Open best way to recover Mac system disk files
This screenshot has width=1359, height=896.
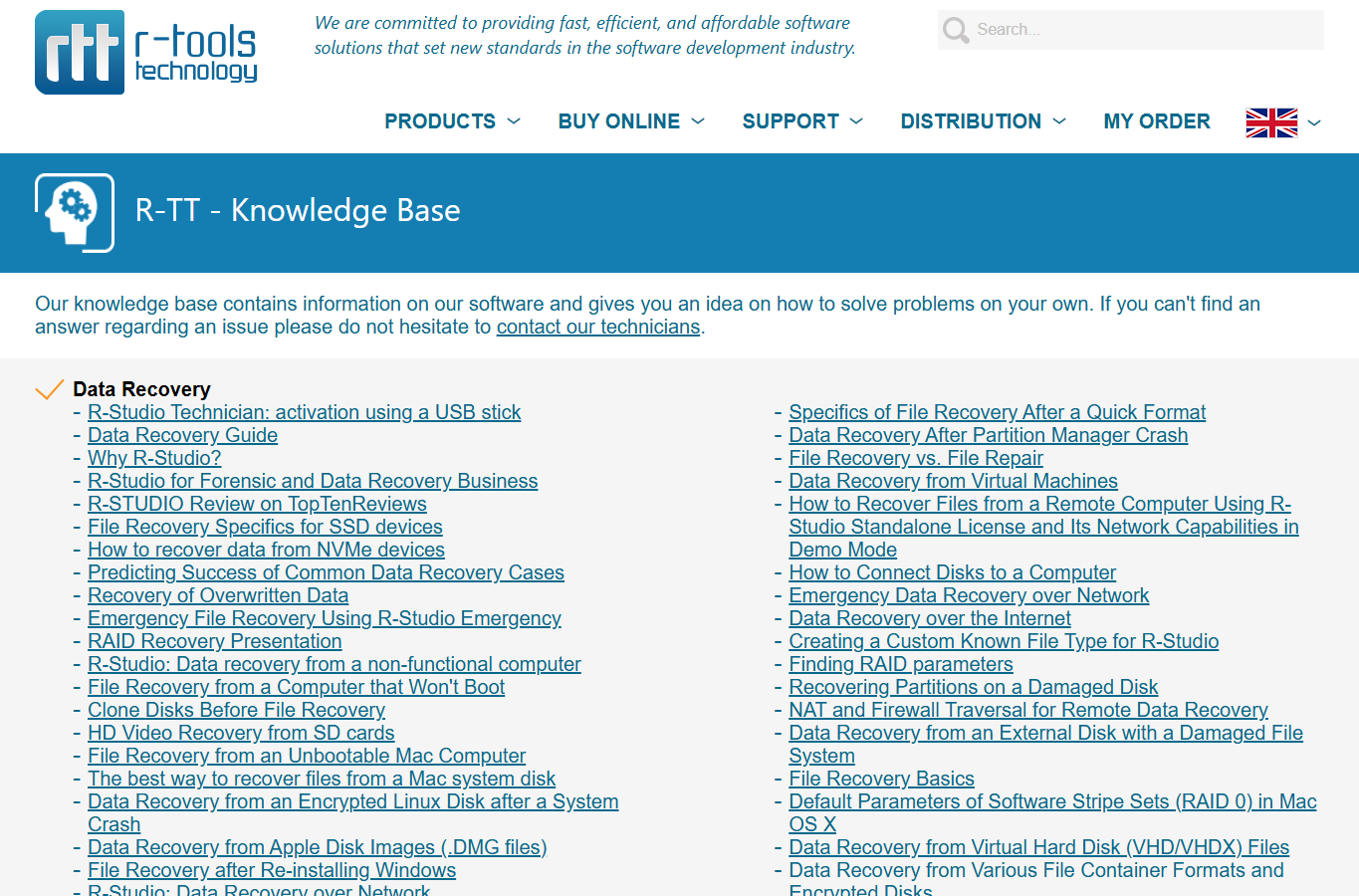click(x=322, y=779)
